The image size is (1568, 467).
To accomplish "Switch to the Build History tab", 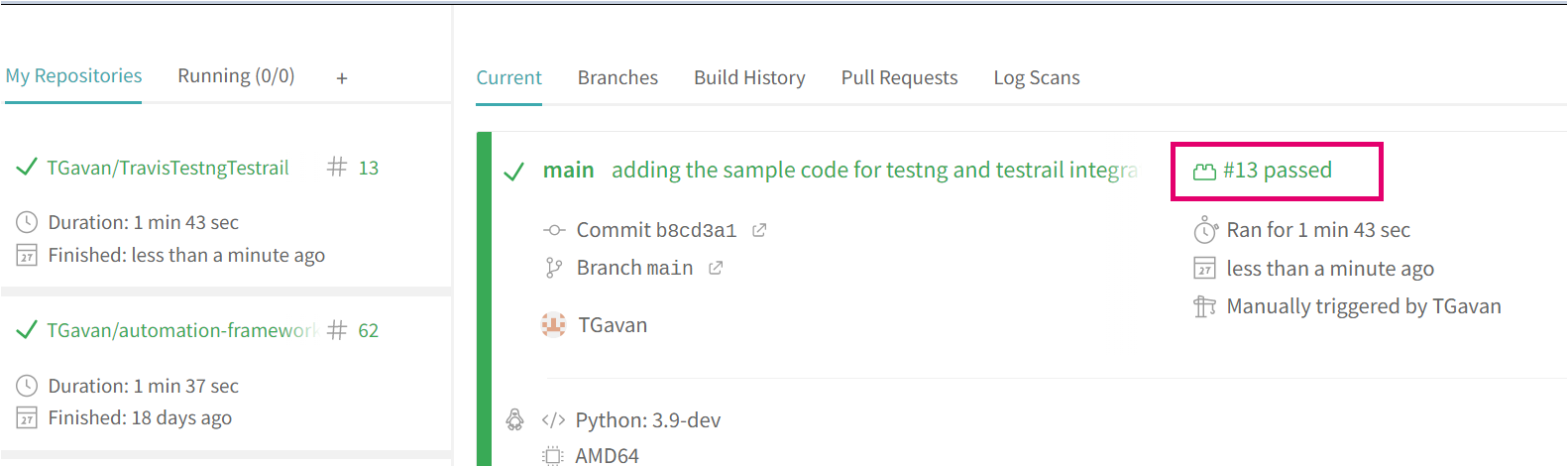I will [749, 77].
